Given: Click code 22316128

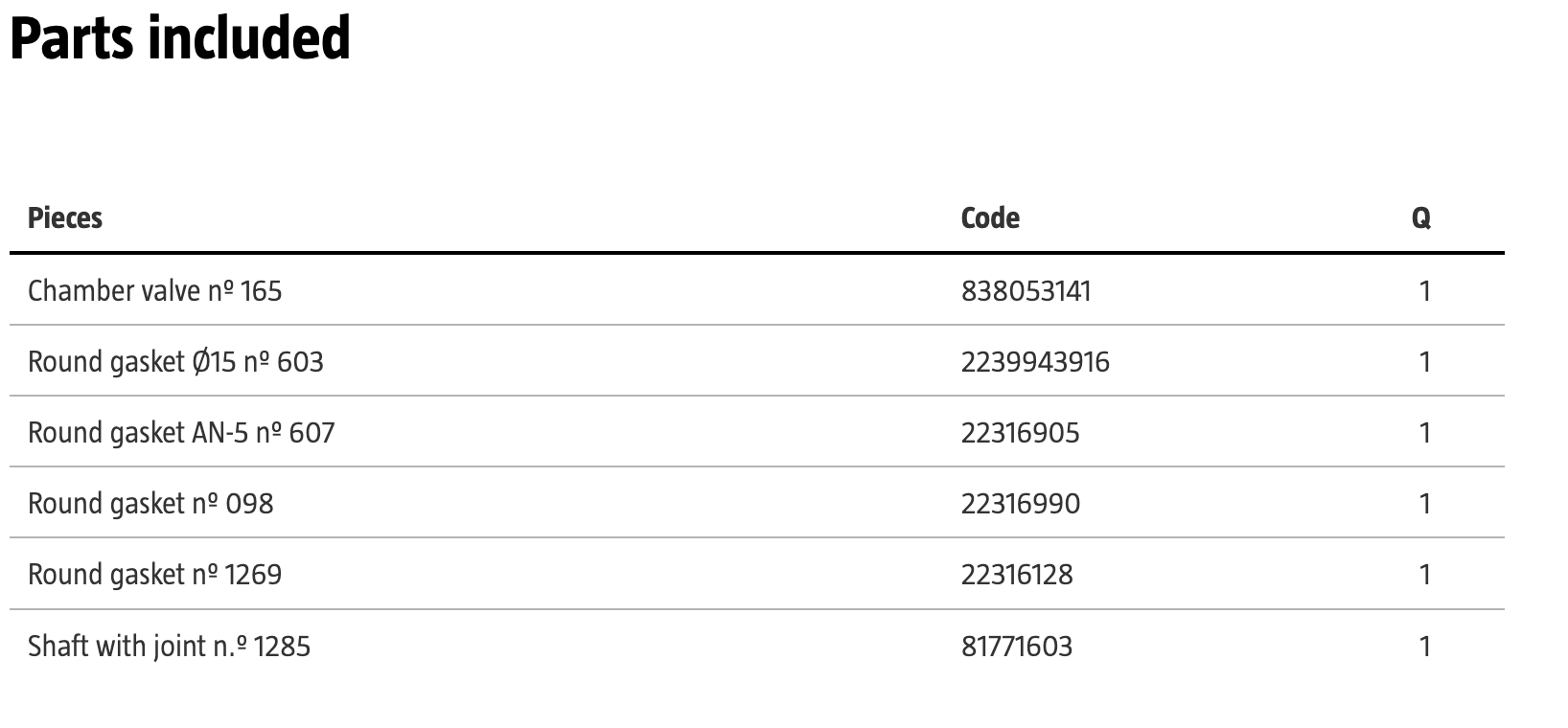Looking at the screenshot, I should [x=1017, y=574].
